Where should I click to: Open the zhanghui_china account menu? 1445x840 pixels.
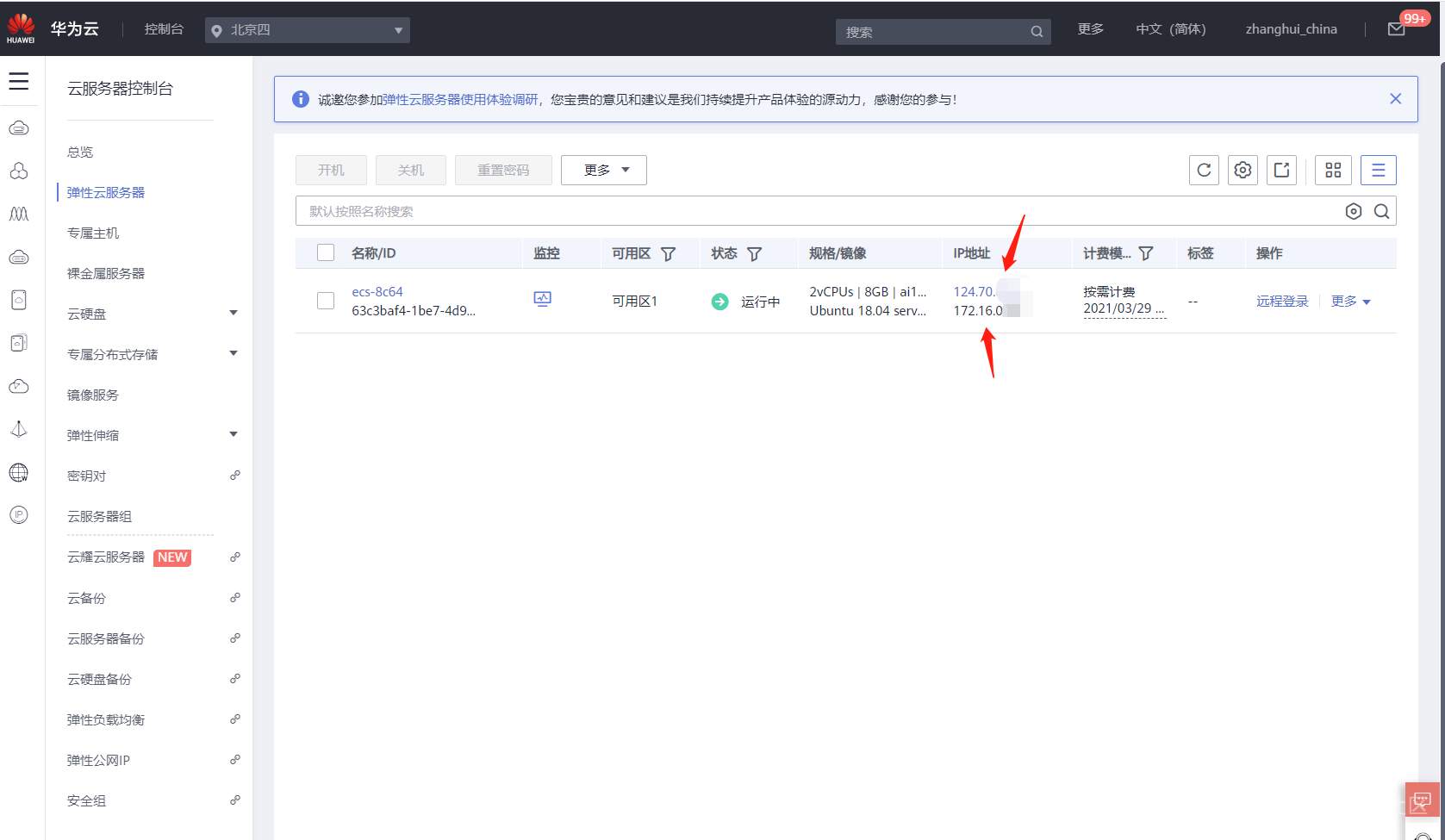tap(1292, 29)
